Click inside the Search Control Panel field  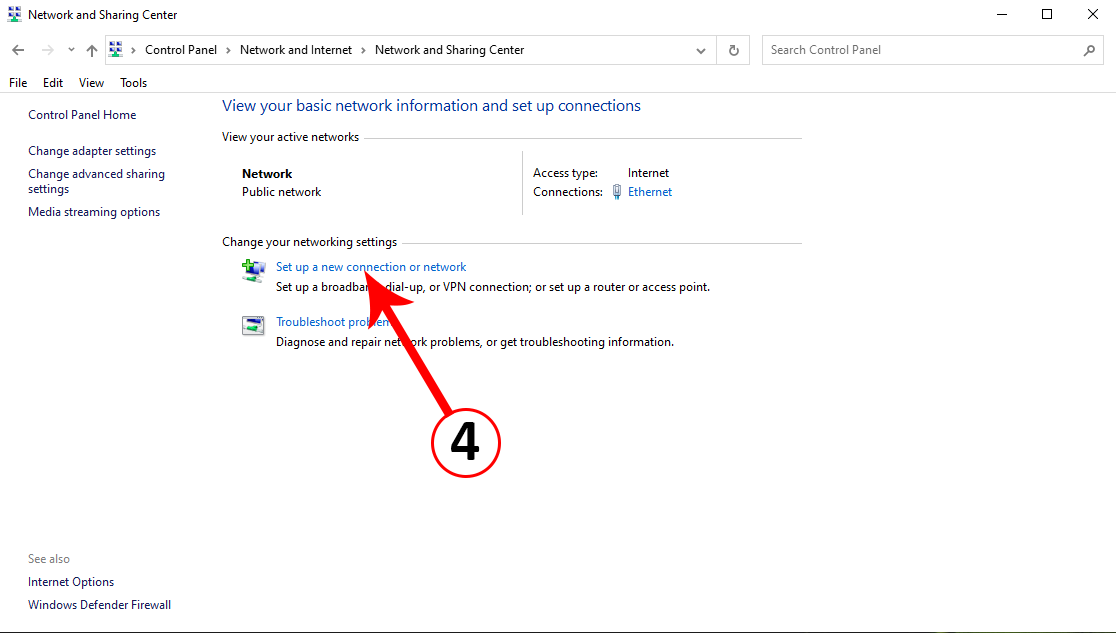[920, 50]
